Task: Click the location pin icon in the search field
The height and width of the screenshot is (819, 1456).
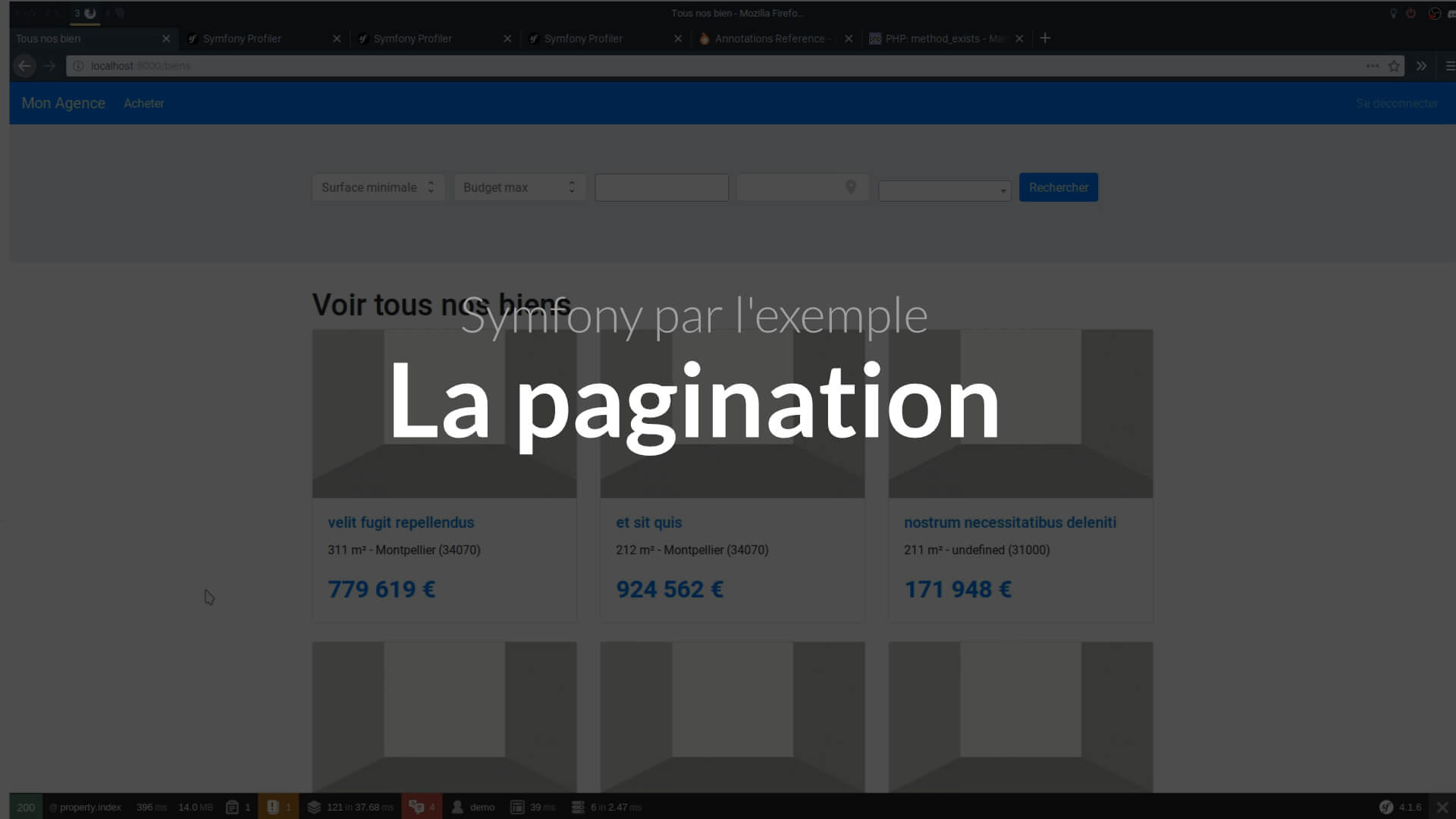Action: (849, 187)
